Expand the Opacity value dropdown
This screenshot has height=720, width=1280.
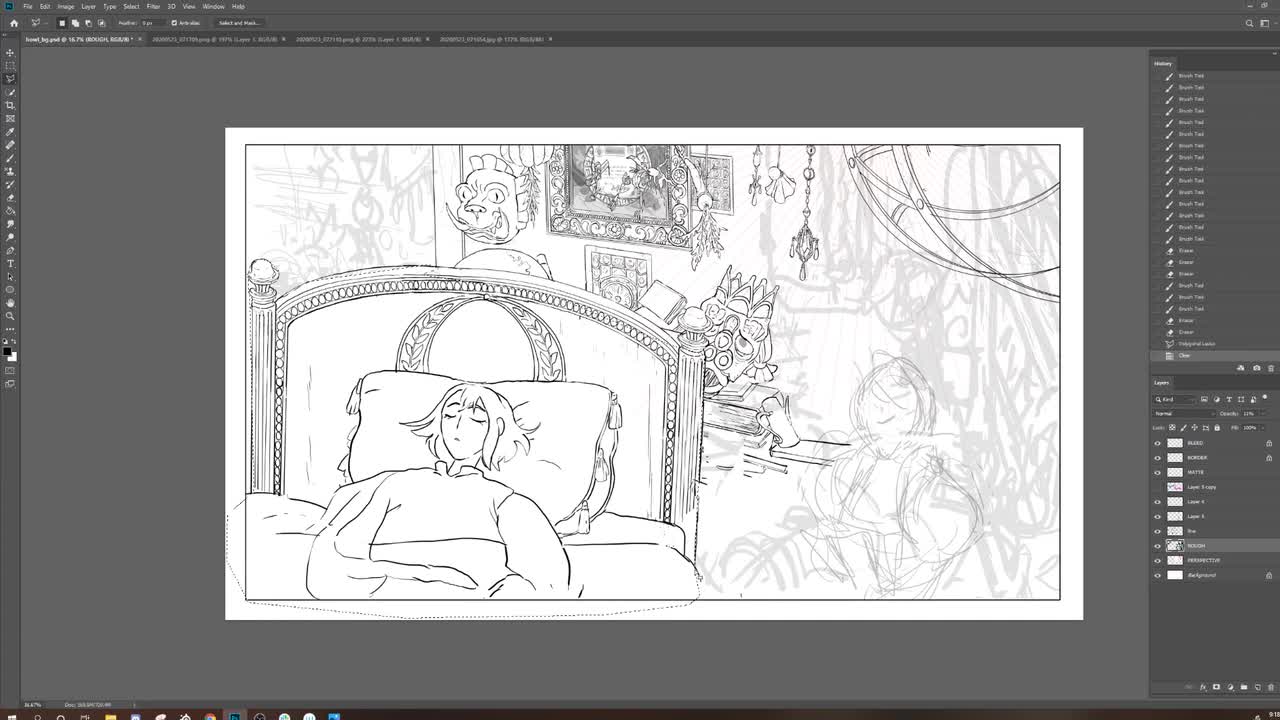point(1262,413)
